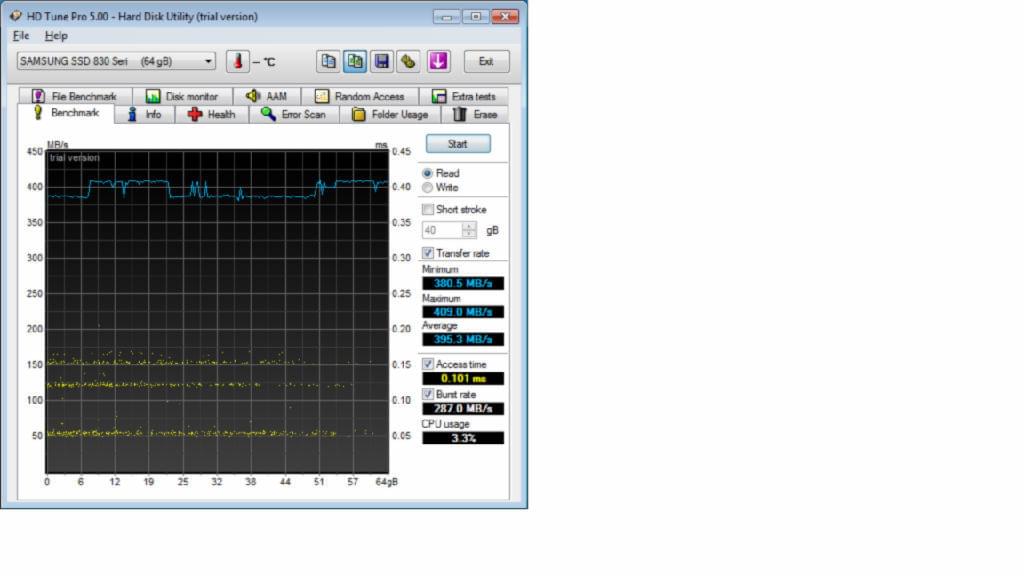Screen dimensions: 1024x576
Task: Open the Error Scan tab
Action: [x=295, y=114]
